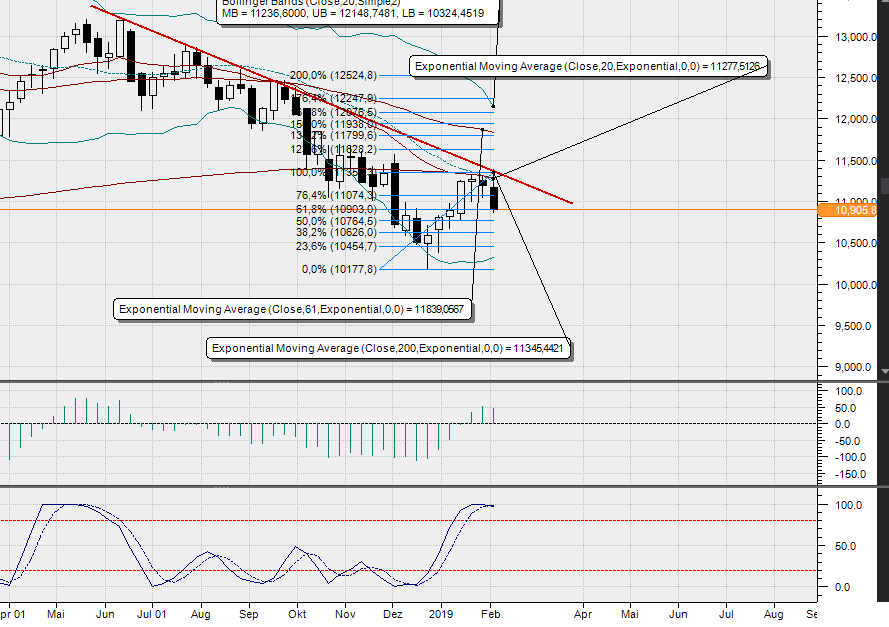The height and width of the screenshot is (627, 889).
Task: Click the Jul 01 date axis label
Action: coord(151,615)
